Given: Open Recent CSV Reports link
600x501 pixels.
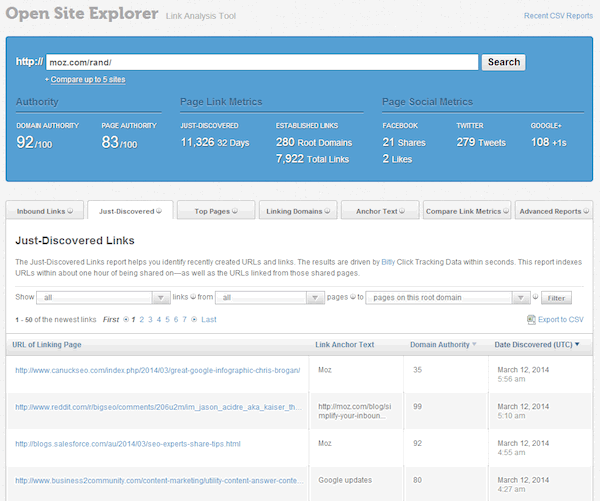Looking at the screenshot, I should [x=558, y=16].
